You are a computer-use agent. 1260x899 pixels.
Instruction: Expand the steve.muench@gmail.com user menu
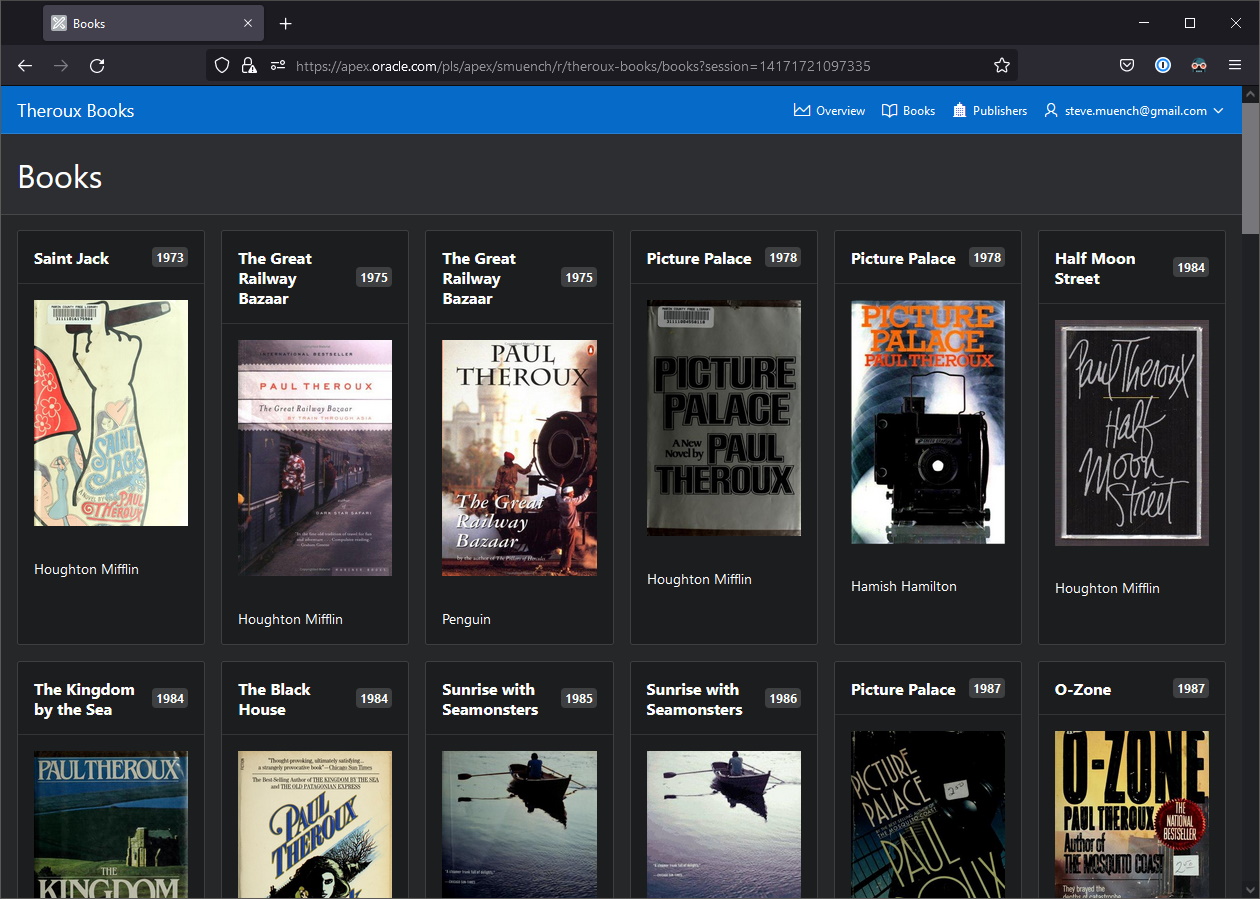[x=1134, y=111]
